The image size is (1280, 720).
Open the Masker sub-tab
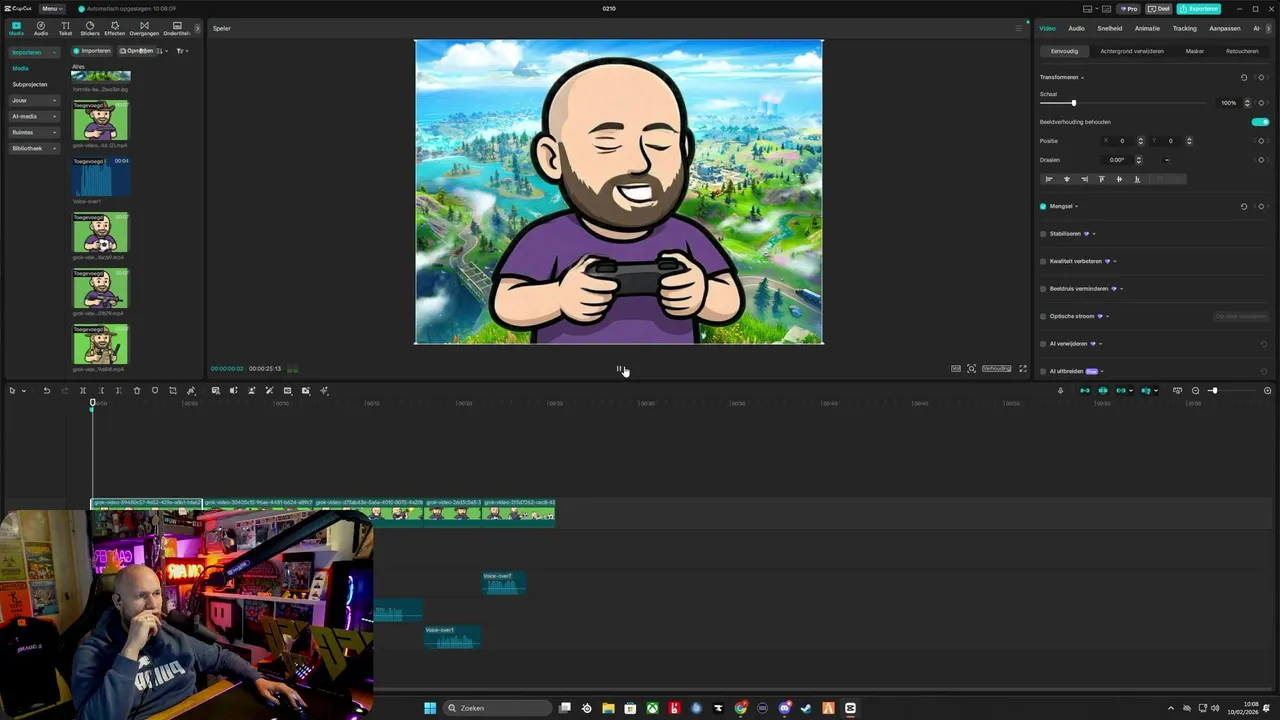click(x=1195, y=51)
